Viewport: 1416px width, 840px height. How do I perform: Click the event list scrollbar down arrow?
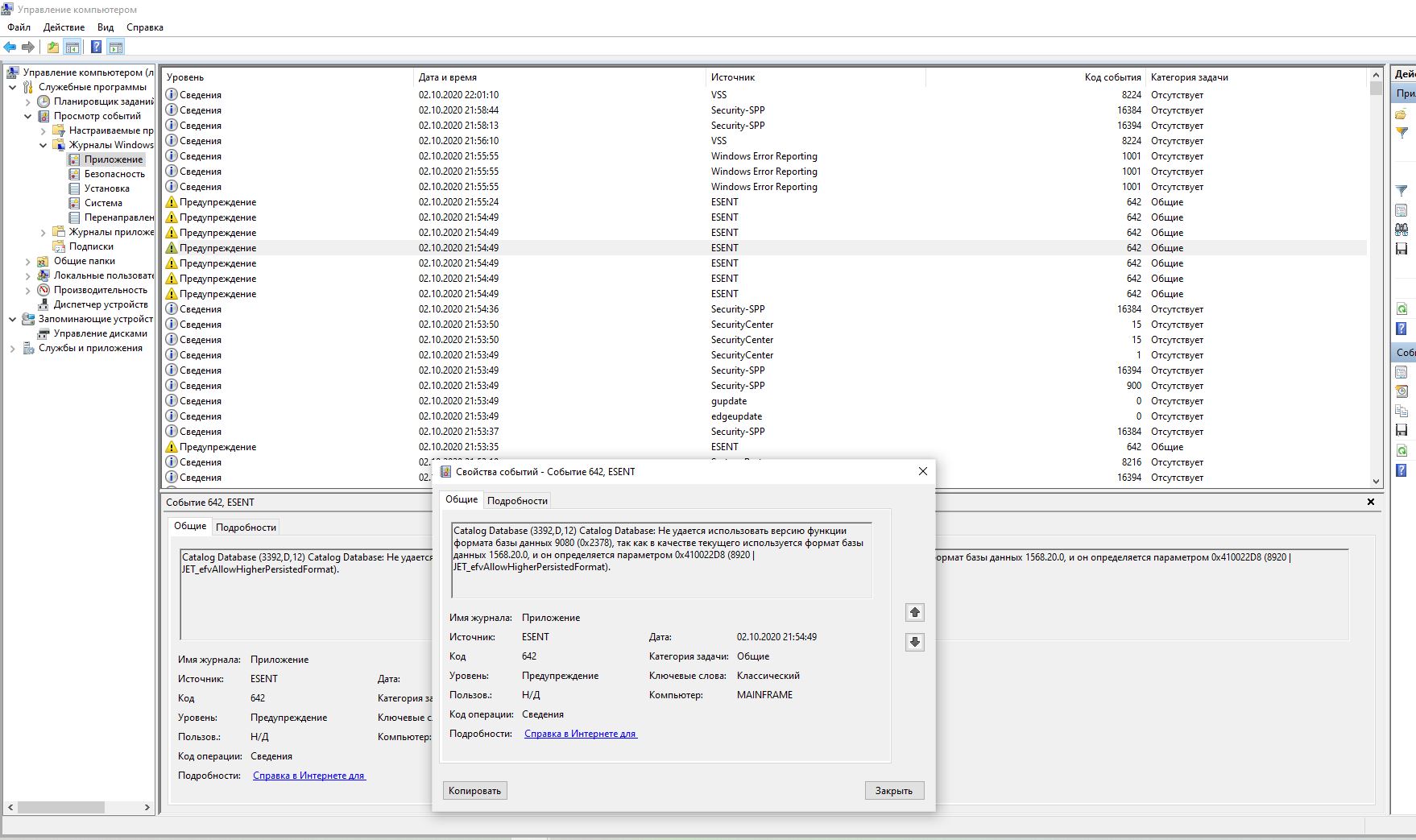tap(1376, 481)
